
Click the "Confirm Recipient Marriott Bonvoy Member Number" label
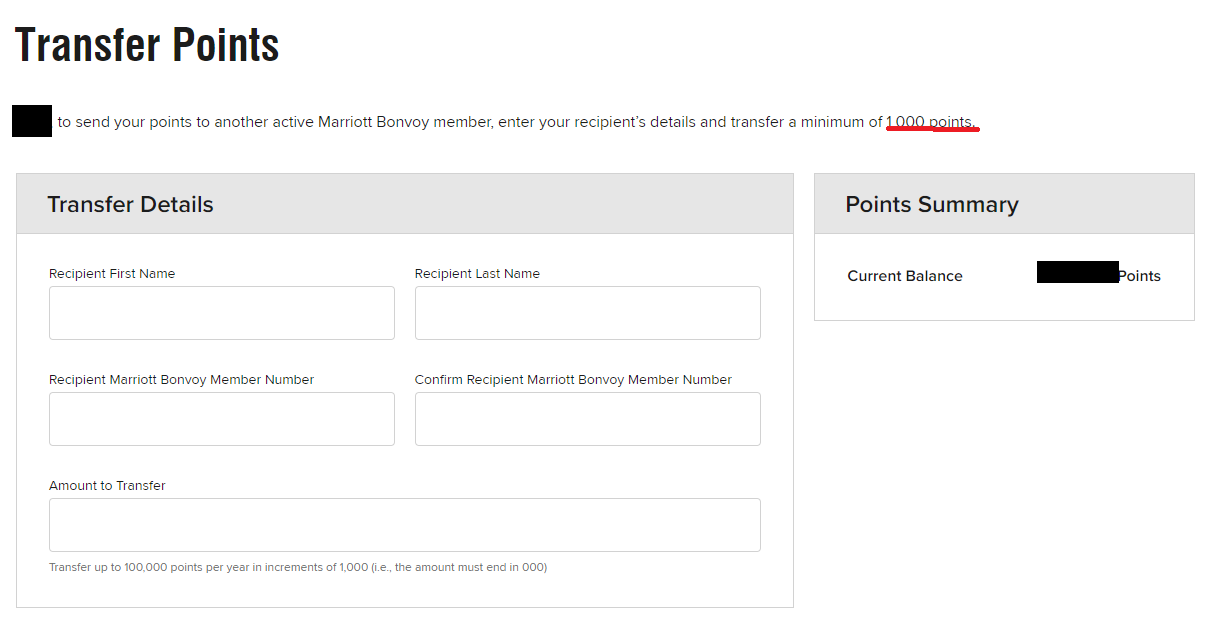573,380
